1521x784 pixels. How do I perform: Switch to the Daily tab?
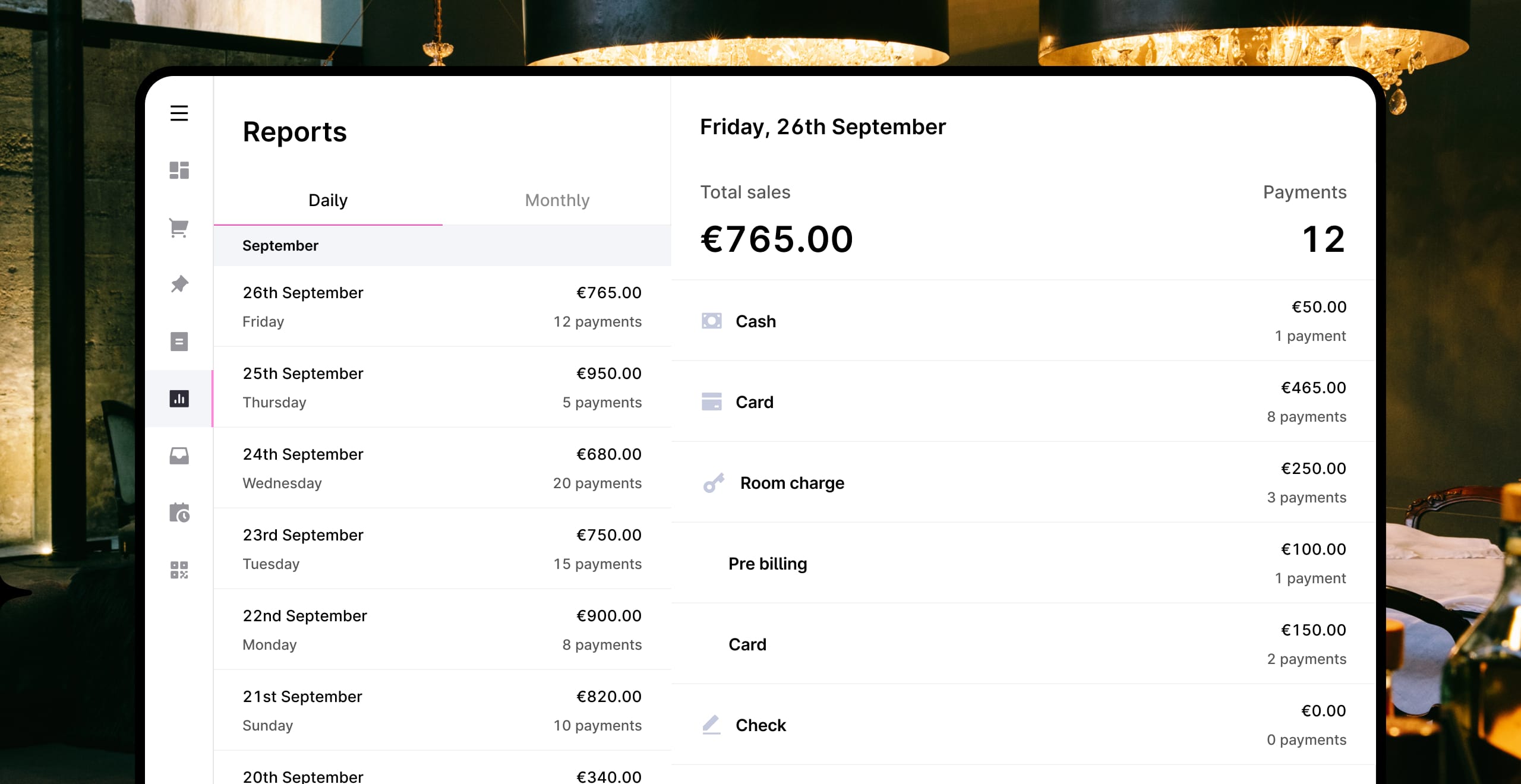327,201
